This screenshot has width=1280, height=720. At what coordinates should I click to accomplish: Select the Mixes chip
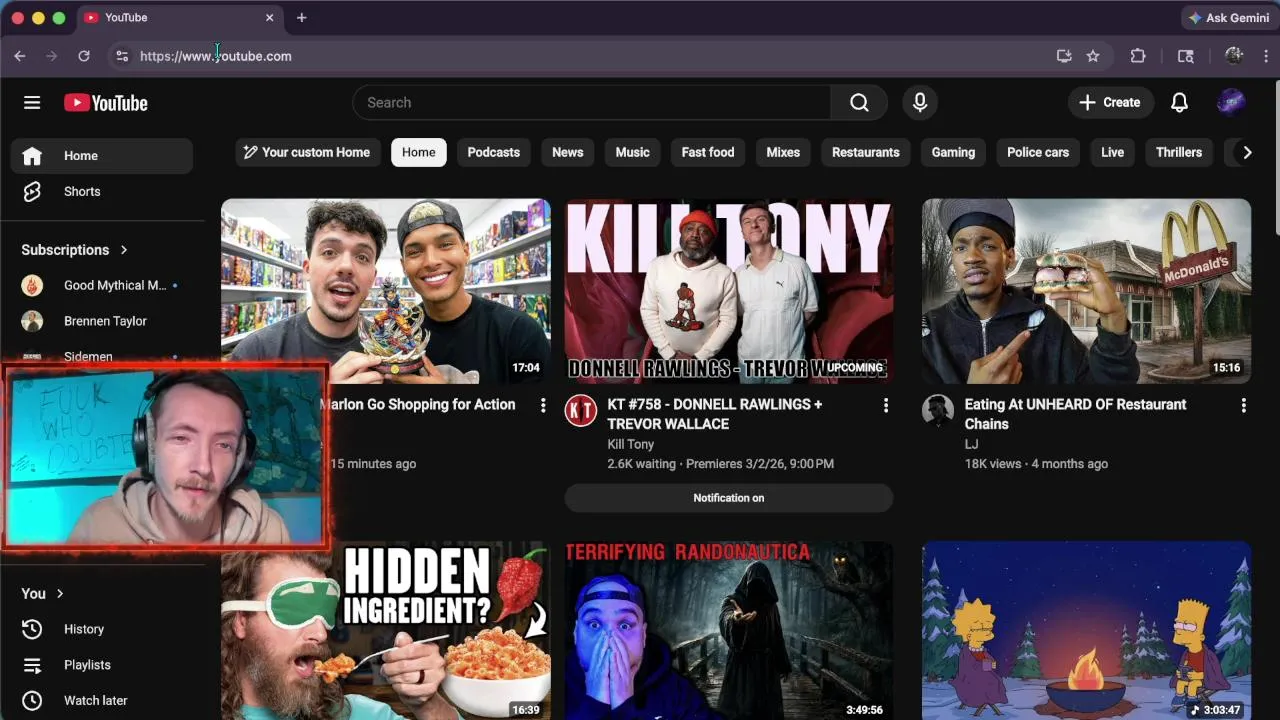(783, 152)
